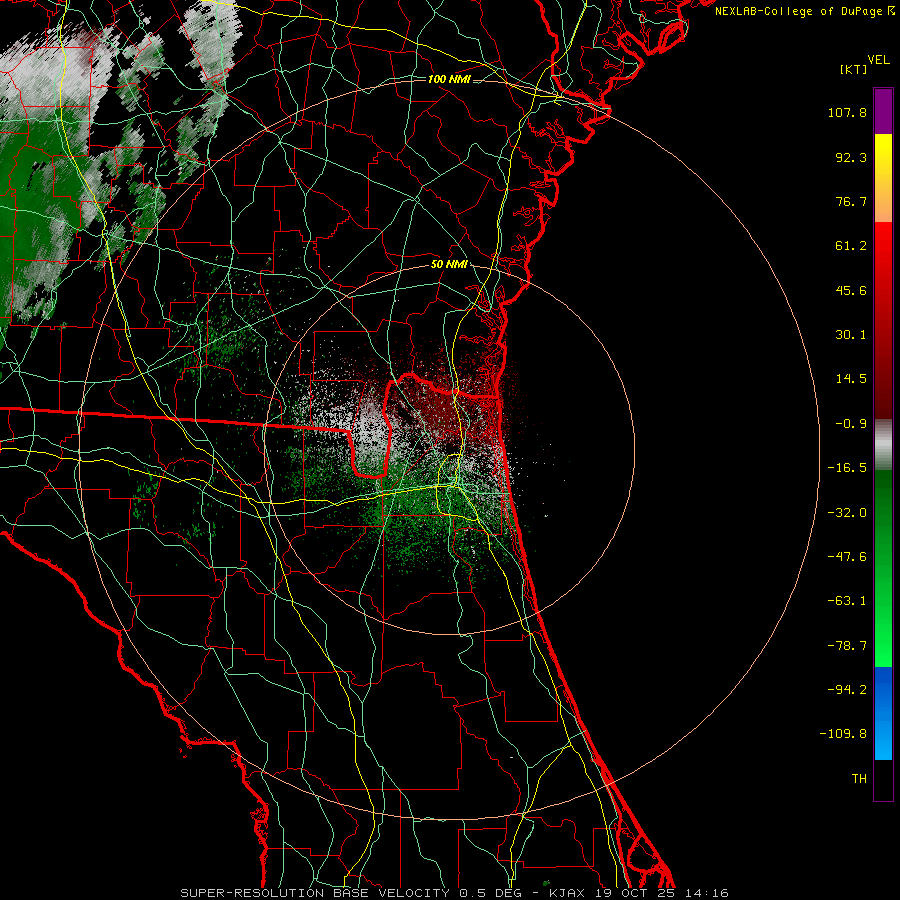Click the 100 NMI range ring label
This screenshot has width=900, height=900.
click(x=449, y=79)
